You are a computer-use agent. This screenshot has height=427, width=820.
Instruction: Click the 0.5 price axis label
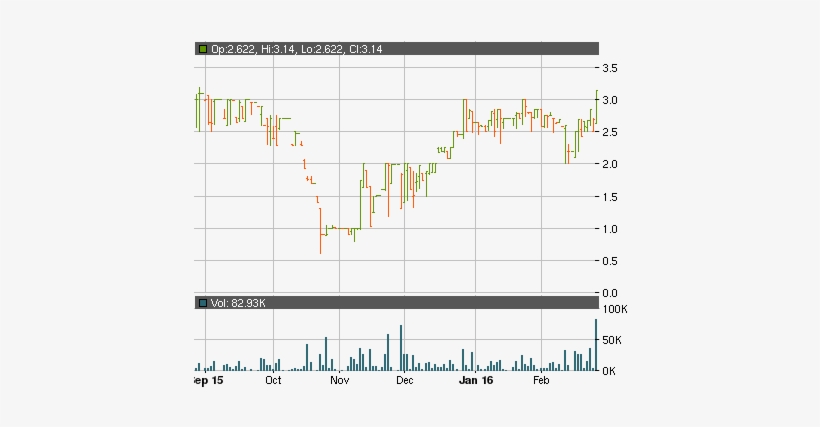pyautogui.click(x=610, y=261)
